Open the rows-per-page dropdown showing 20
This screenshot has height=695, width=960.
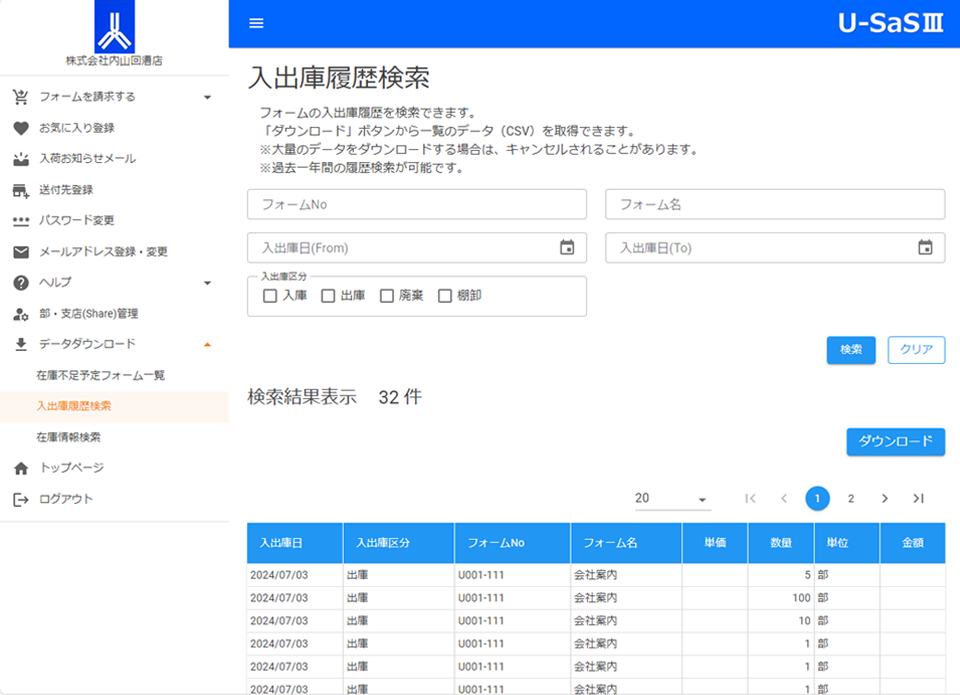pos(672,498)
